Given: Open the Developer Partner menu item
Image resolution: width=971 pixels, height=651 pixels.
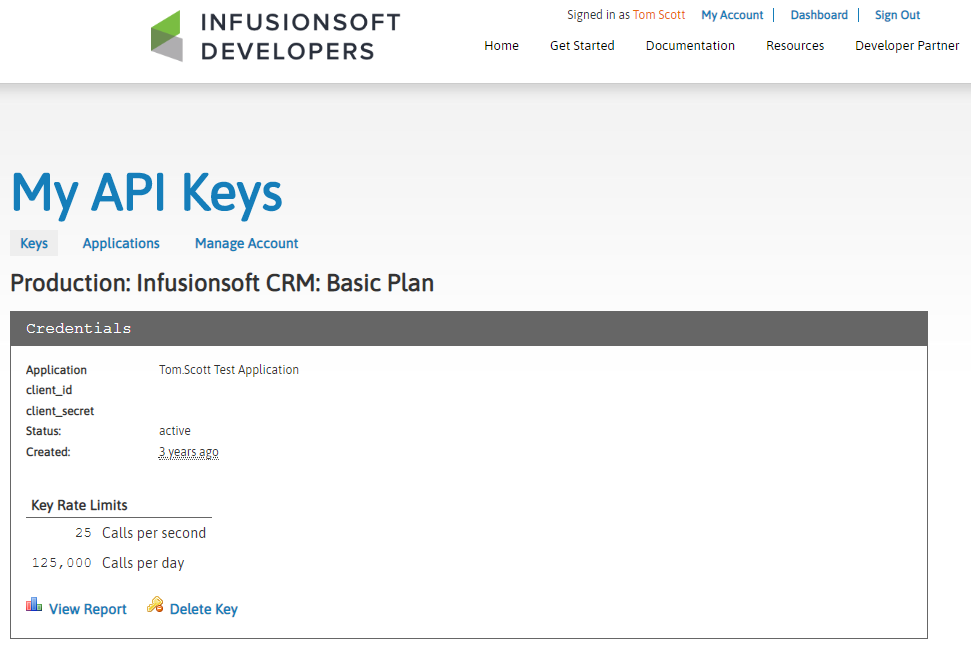Looking at the screenshot, I should tap(907, 45).
